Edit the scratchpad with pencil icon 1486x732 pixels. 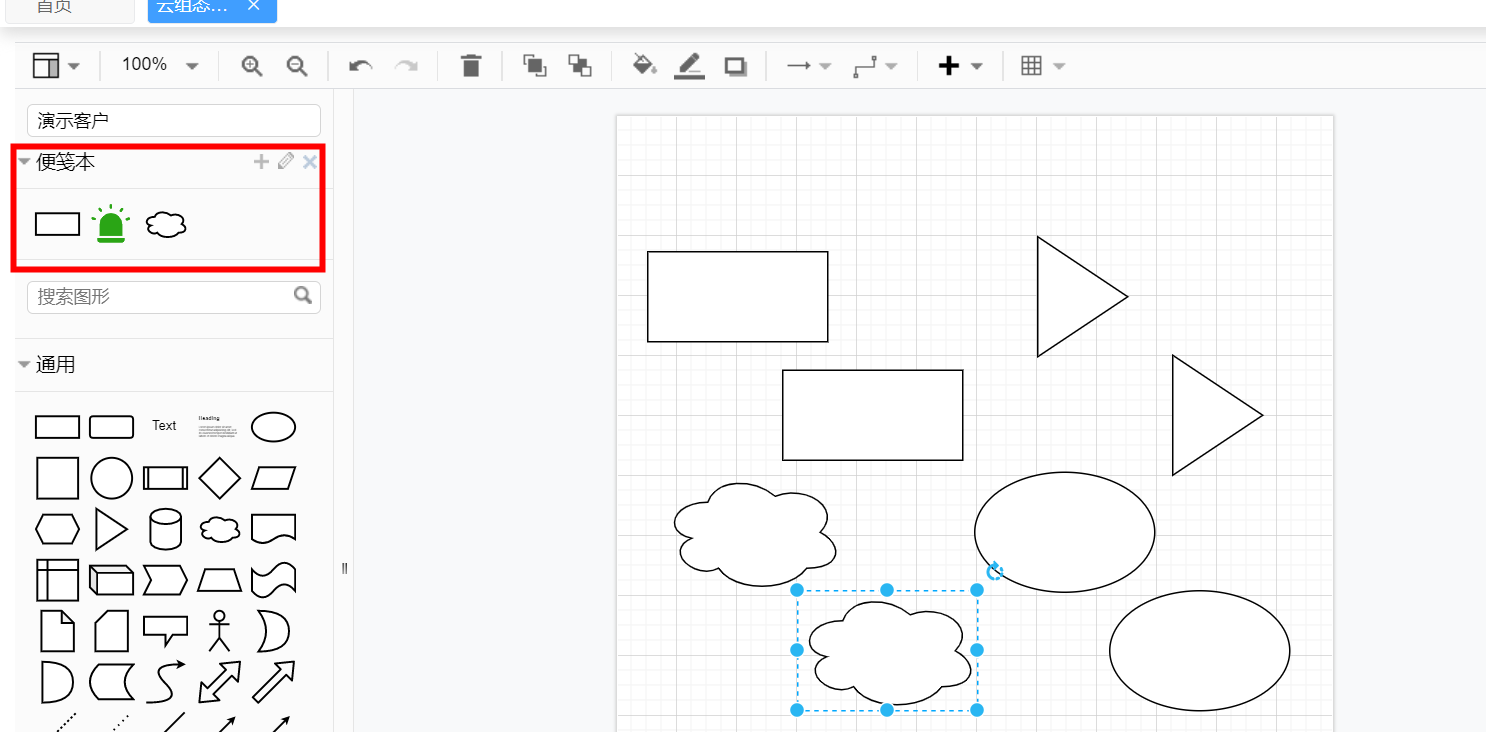click(286, 162)
